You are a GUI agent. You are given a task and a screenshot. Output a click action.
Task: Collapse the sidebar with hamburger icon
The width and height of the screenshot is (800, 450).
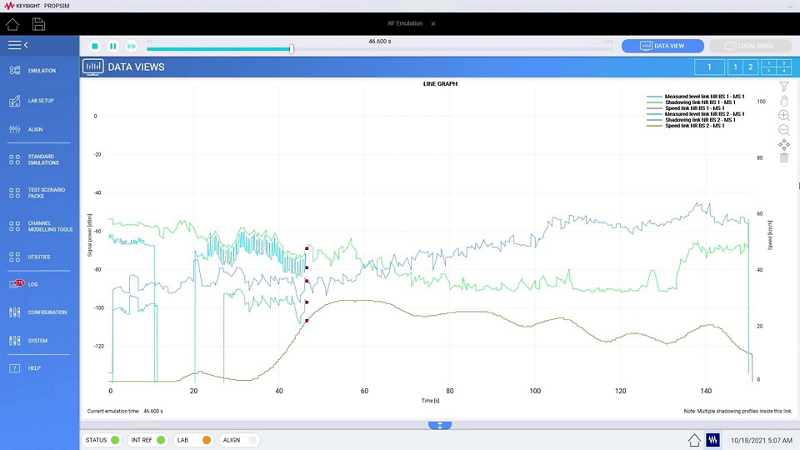click(18, 45)
